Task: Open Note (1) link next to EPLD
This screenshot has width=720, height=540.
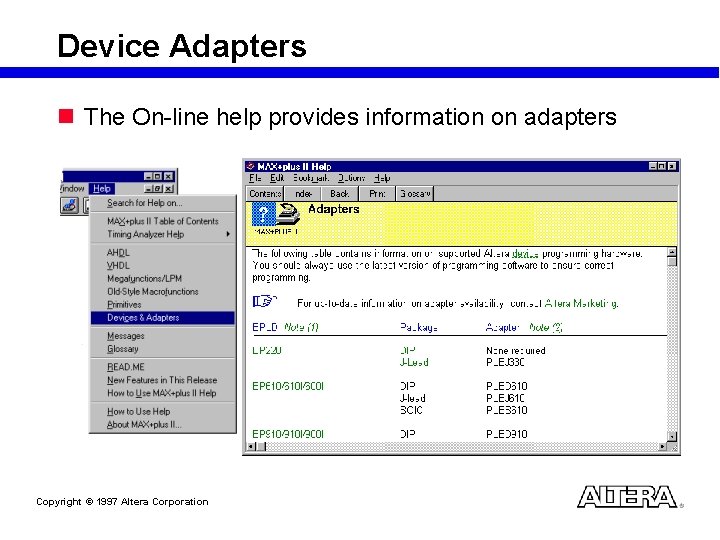Action: (301, 327)
